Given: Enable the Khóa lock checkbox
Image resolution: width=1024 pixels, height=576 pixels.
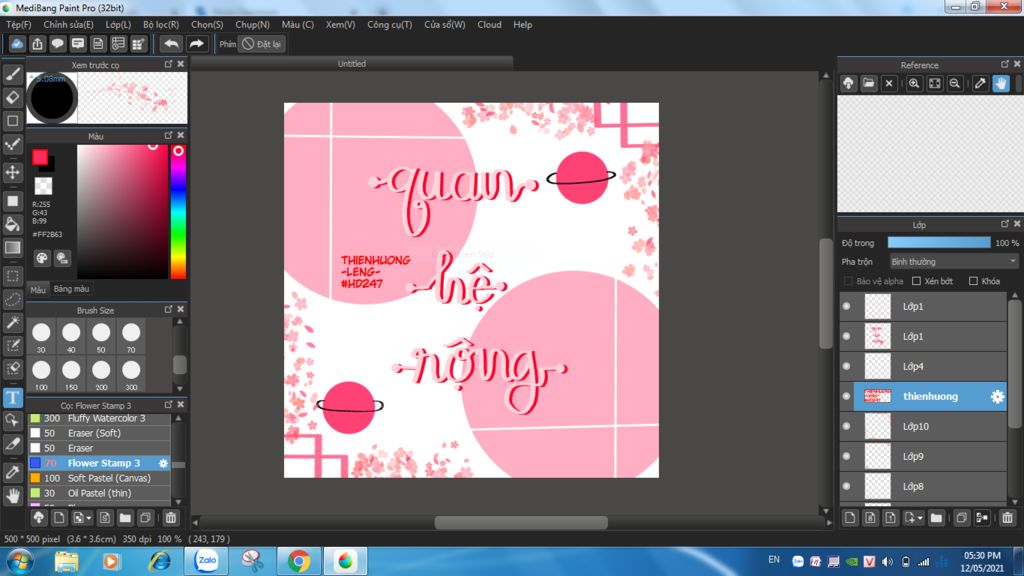Looking at the screenshot, I should [x=973, y=281].
